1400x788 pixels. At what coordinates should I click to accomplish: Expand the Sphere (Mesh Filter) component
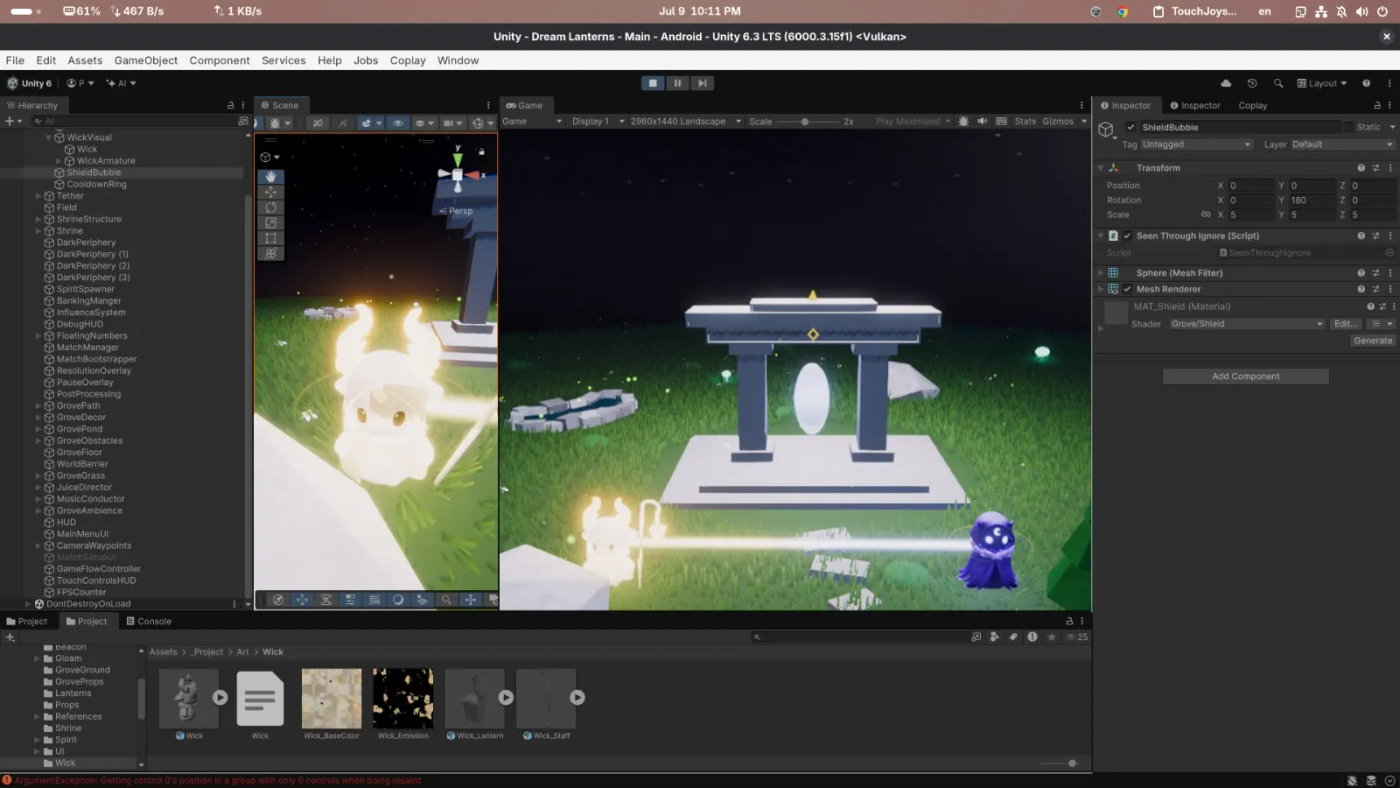coord(1101,273)
